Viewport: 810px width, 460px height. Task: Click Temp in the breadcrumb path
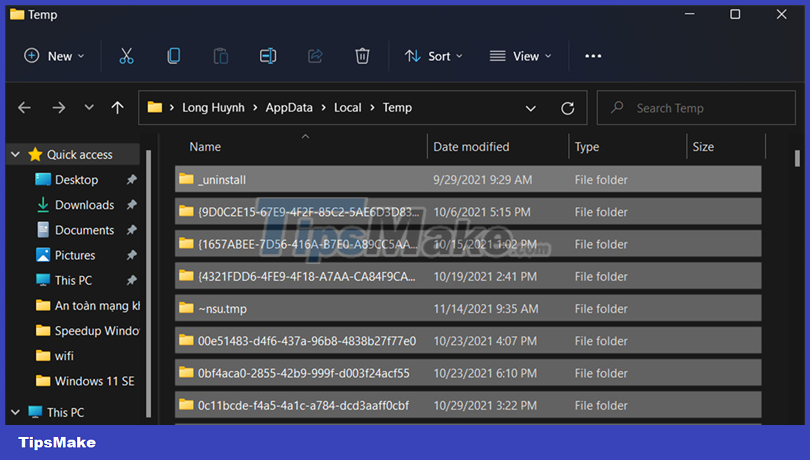tap(397, 108)
